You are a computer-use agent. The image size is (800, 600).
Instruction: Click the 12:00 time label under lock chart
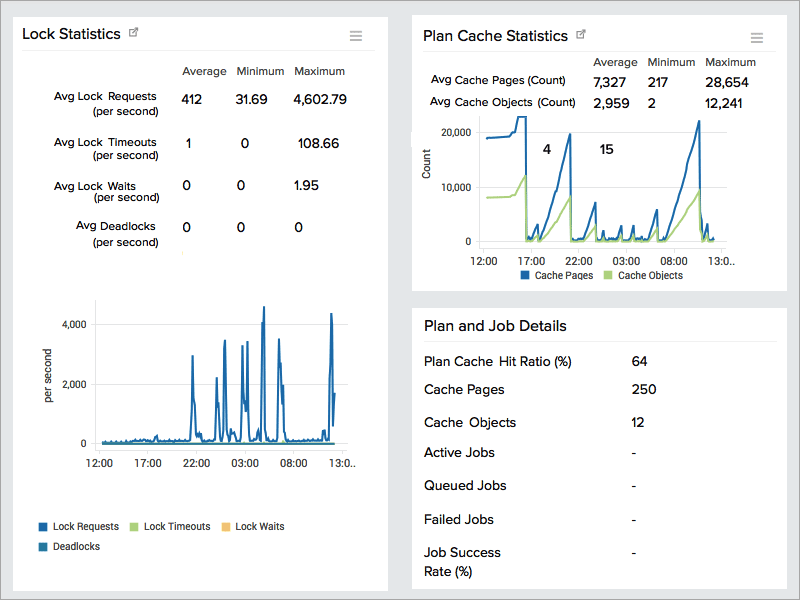(99, 463)
